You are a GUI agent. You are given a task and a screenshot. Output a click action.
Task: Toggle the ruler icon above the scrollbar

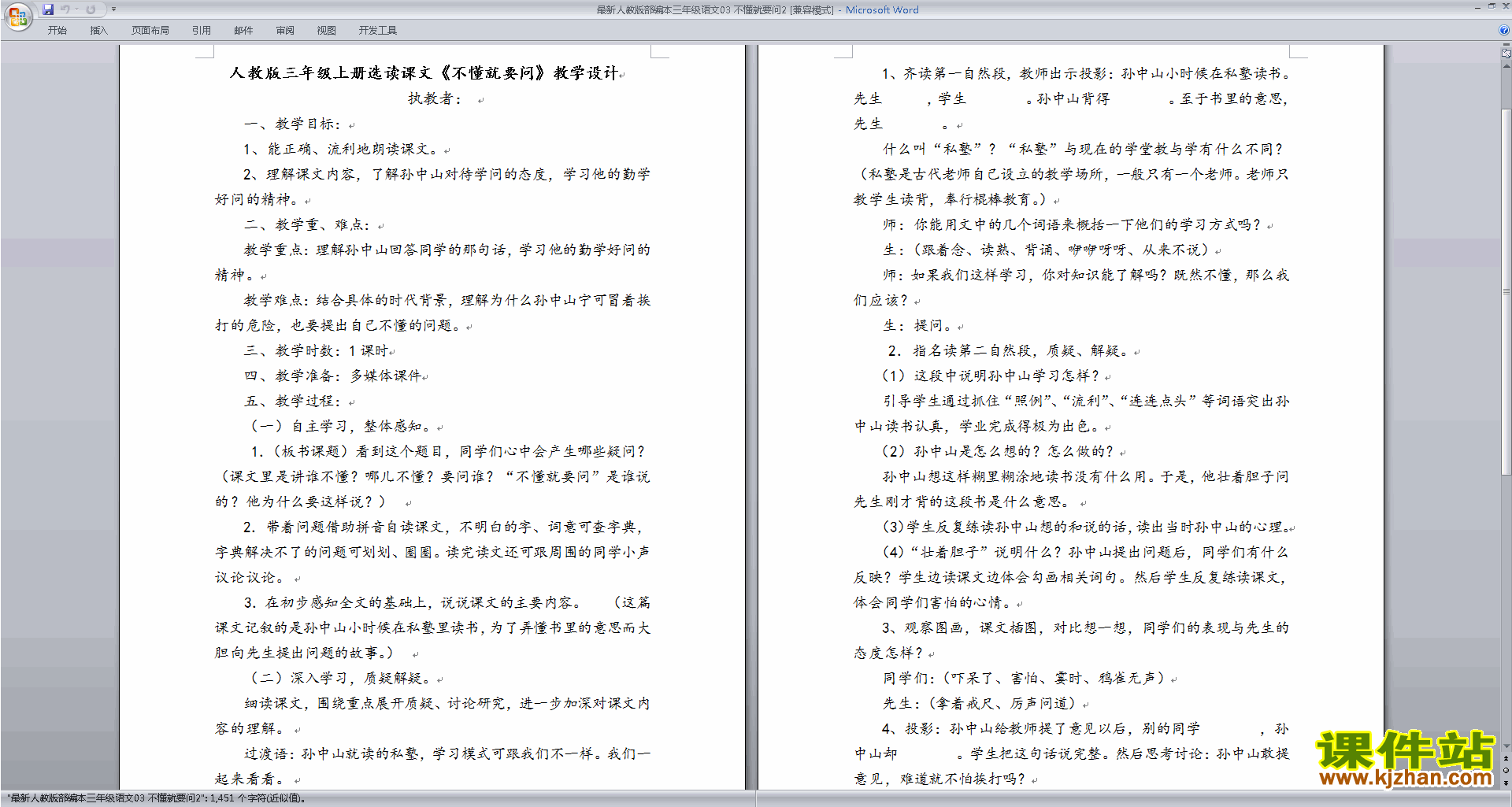[1506, 54]
